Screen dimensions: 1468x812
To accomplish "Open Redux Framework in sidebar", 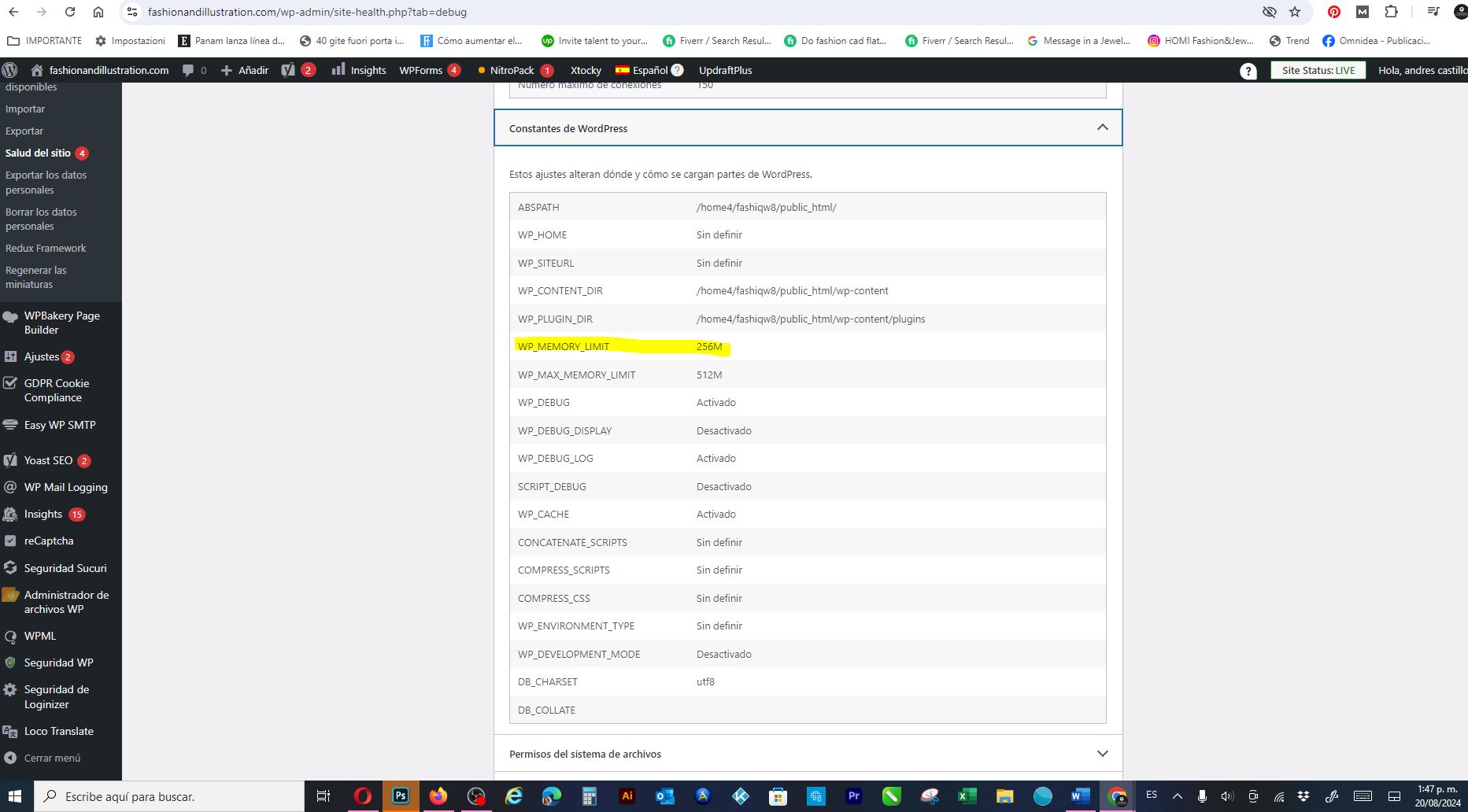I will tap(46, 248).
